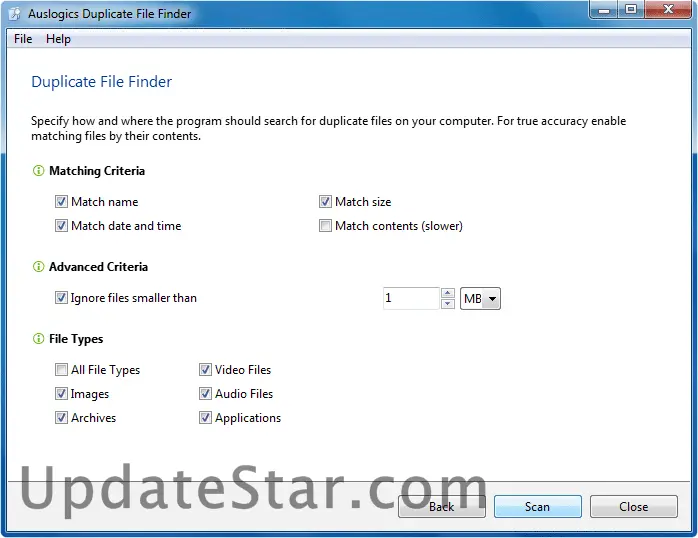Screen dimensions: 698x538
Task: Click the Advanced Criteria section label
Action: [98, 267]
